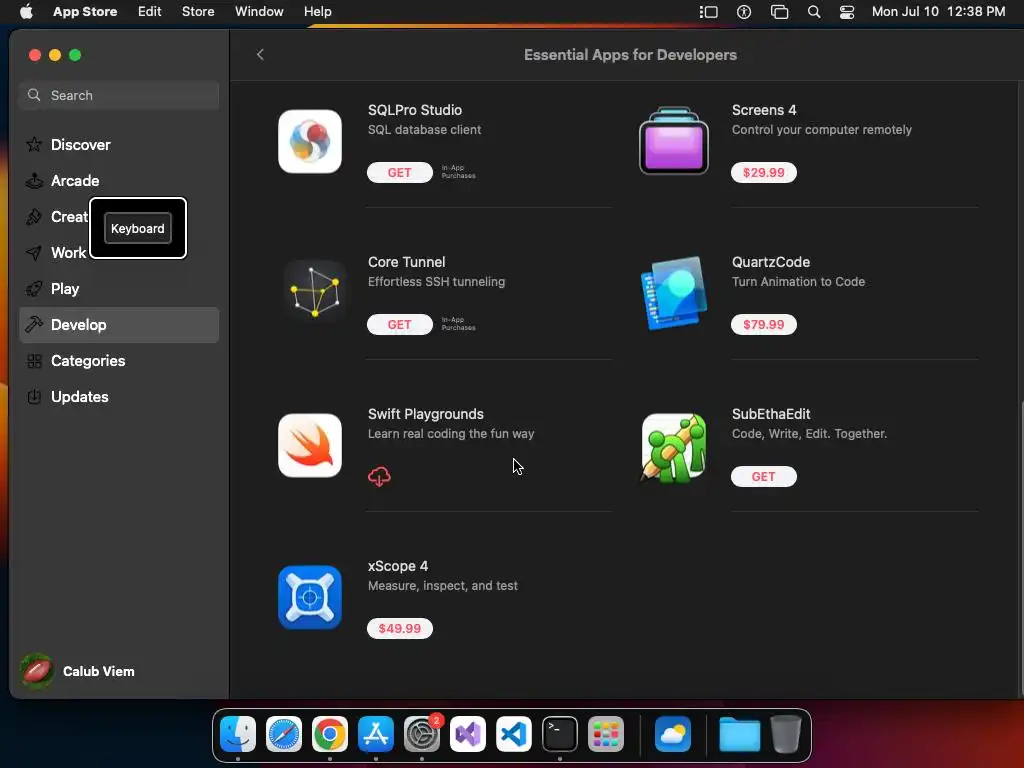Click the Search field
The width and height of the screenshot is (1024, 768).
pyautogui.click(x=119, y=95)
